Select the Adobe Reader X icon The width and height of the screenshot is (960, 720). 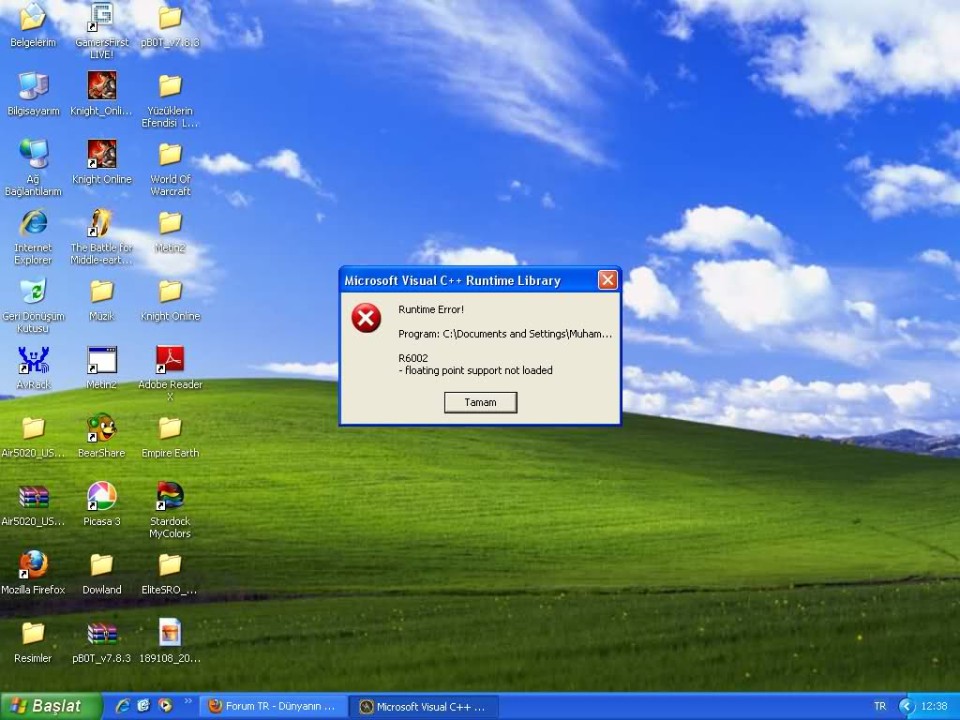pos(170,373)
